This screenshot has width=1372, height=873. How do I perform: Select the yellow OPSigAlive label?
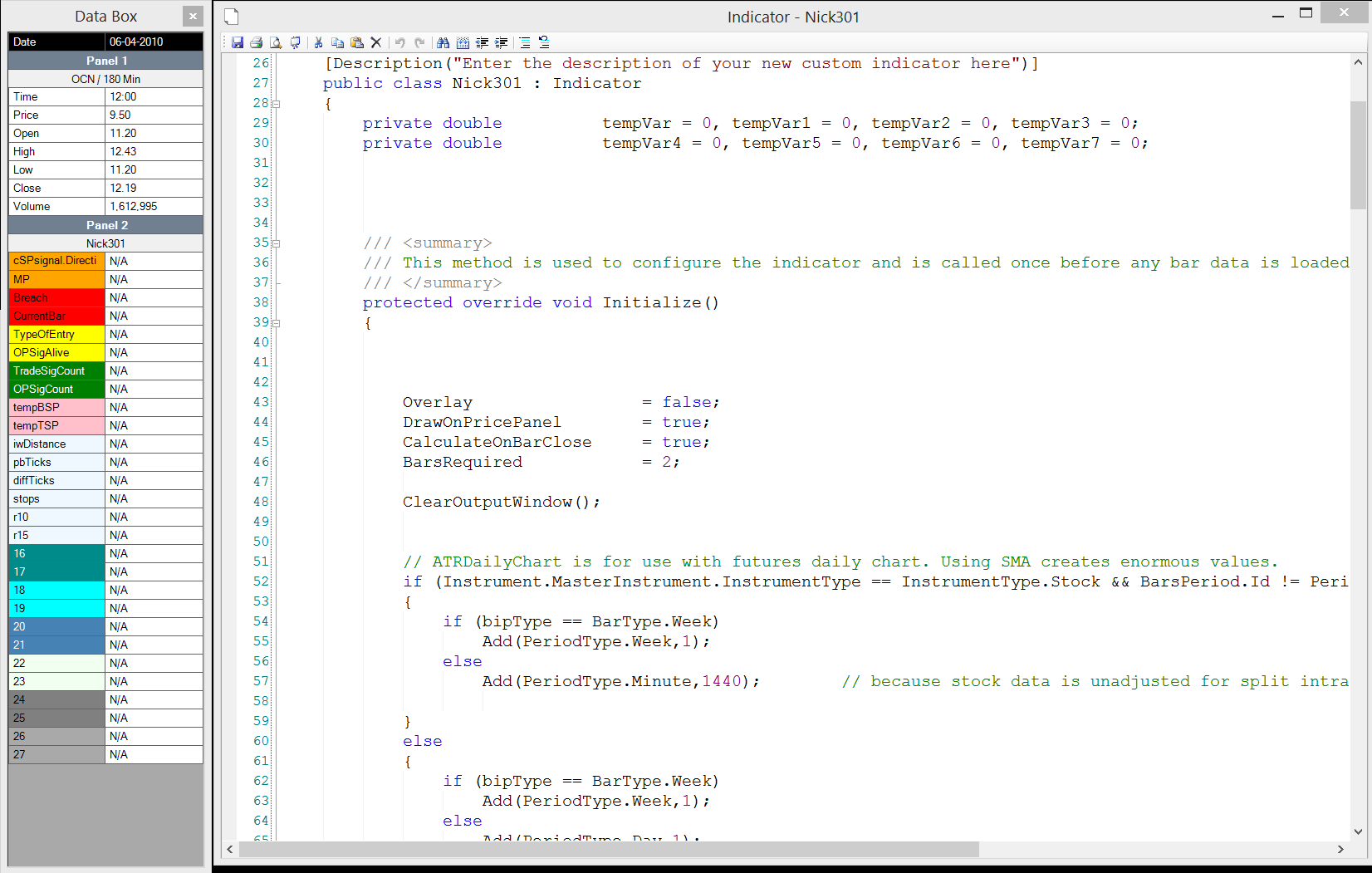pyautogui.click(x=56, y=352)
